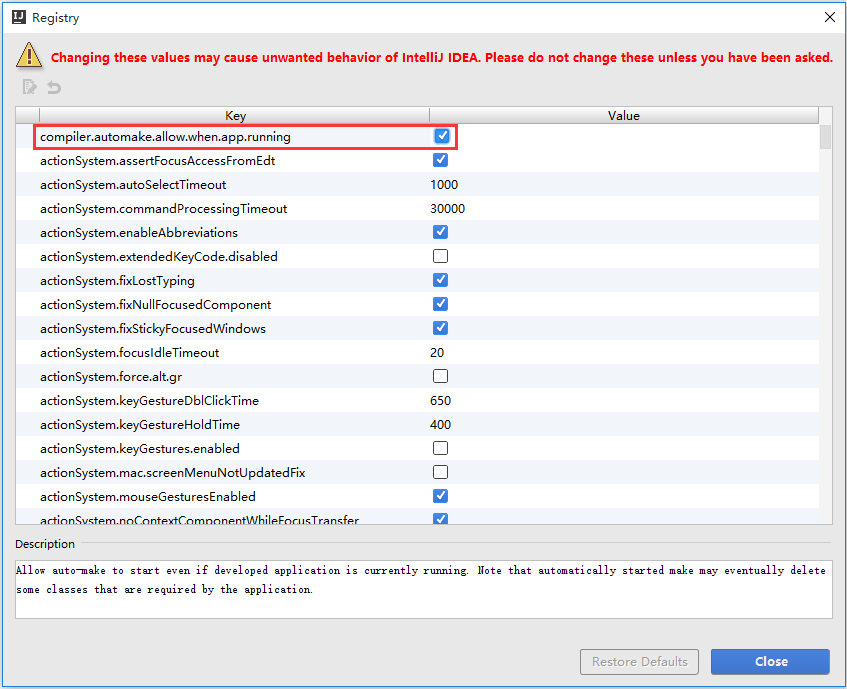Click the Description text area
This screenshot has width=847, height=689.
coord(424,589)
